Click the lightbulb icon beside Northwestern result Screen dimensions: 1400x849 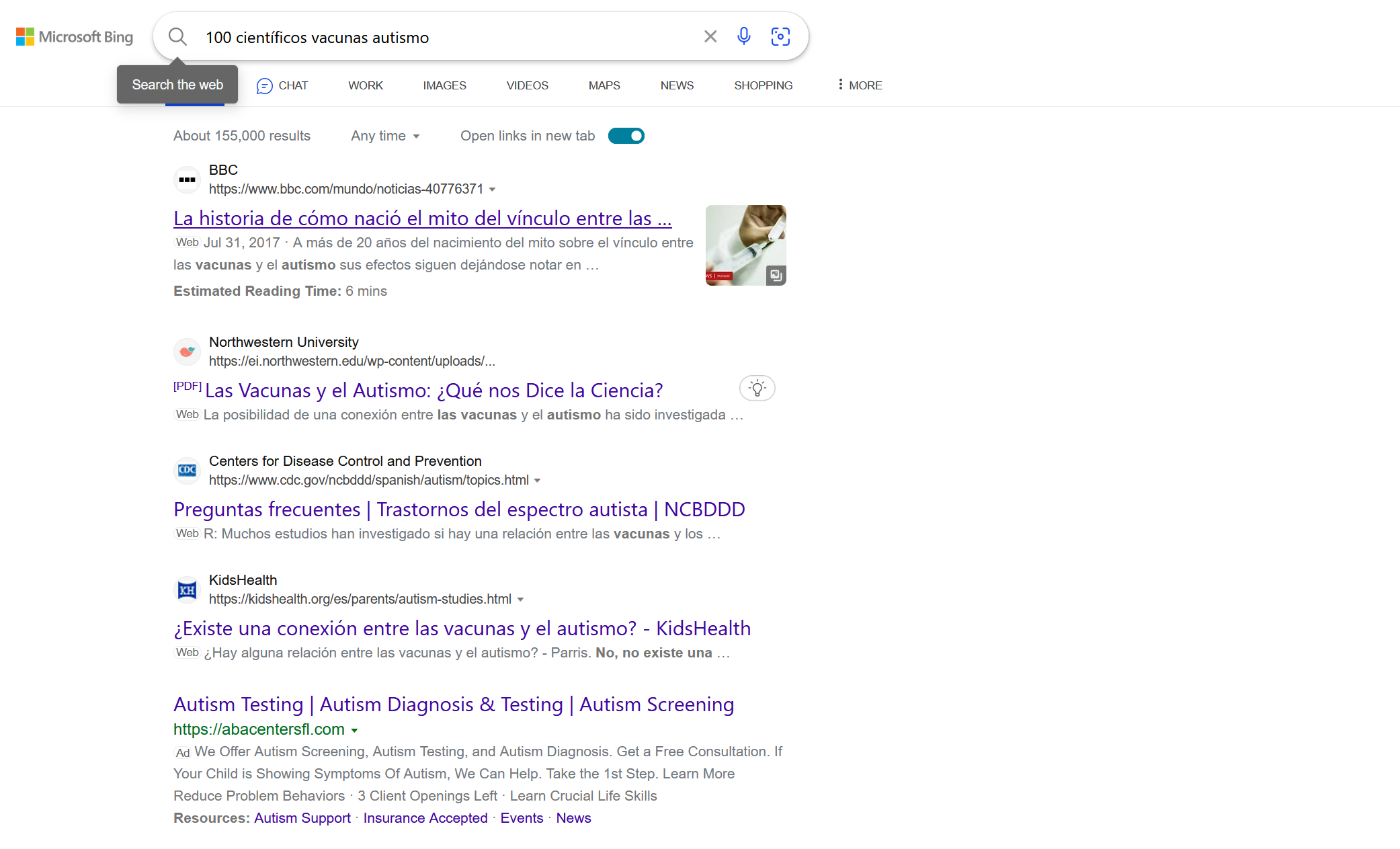point(757,388)
